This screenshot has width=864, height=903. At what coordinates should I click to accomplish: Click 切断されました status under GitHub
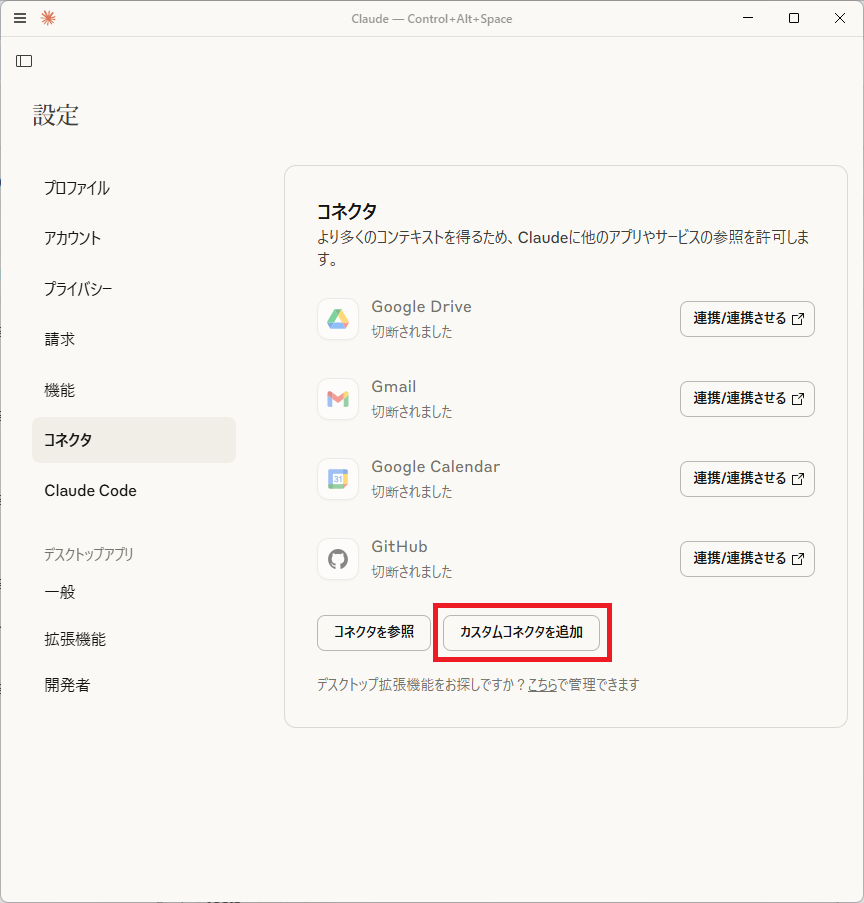[412, 572]
